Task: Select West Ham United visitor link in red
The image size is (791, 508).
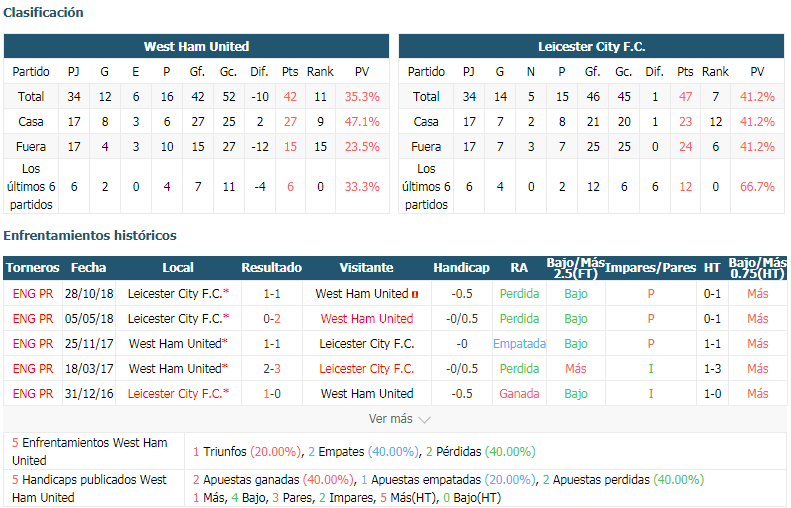Action: pos(367,319)
